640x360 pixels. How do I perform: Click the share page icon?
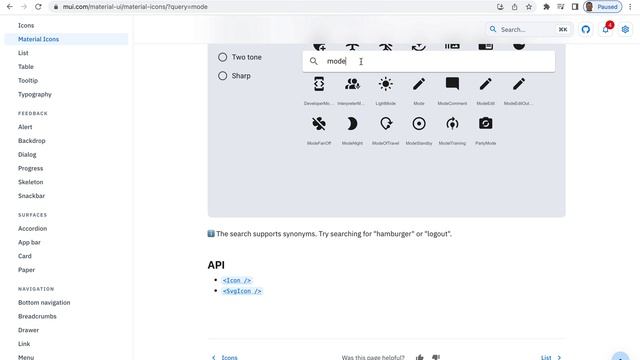515,7
